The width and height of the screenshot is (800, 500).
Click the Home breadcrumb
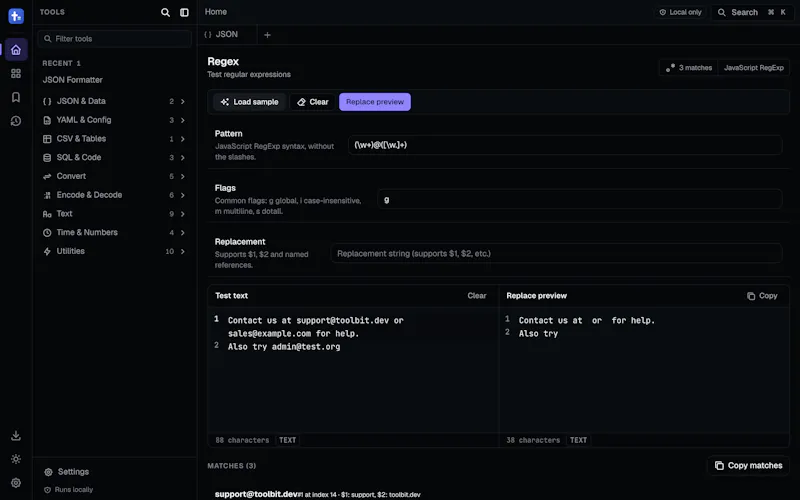coord(216,12)
